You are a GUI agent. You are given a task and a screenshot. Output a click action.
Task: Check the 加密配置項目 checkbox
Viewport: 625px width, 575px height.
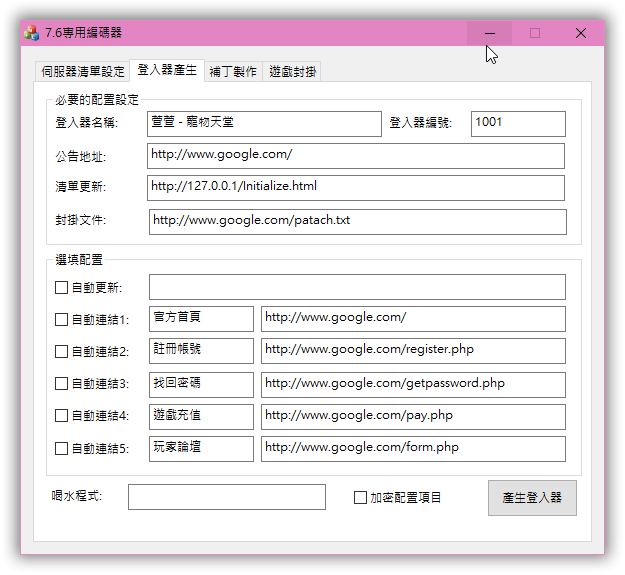tap(360, 497)
